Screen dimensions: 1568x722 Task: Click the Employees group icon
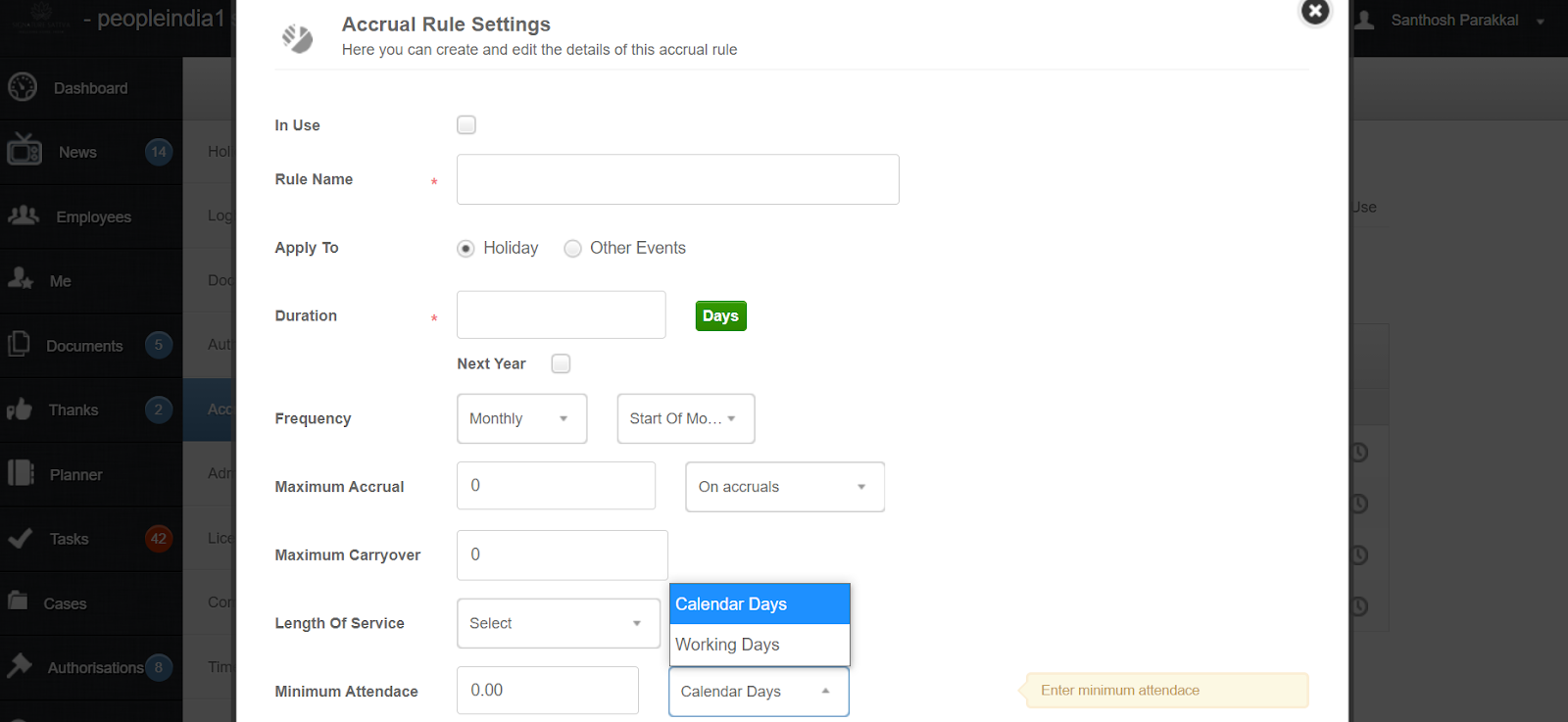[x=24, y=216]
